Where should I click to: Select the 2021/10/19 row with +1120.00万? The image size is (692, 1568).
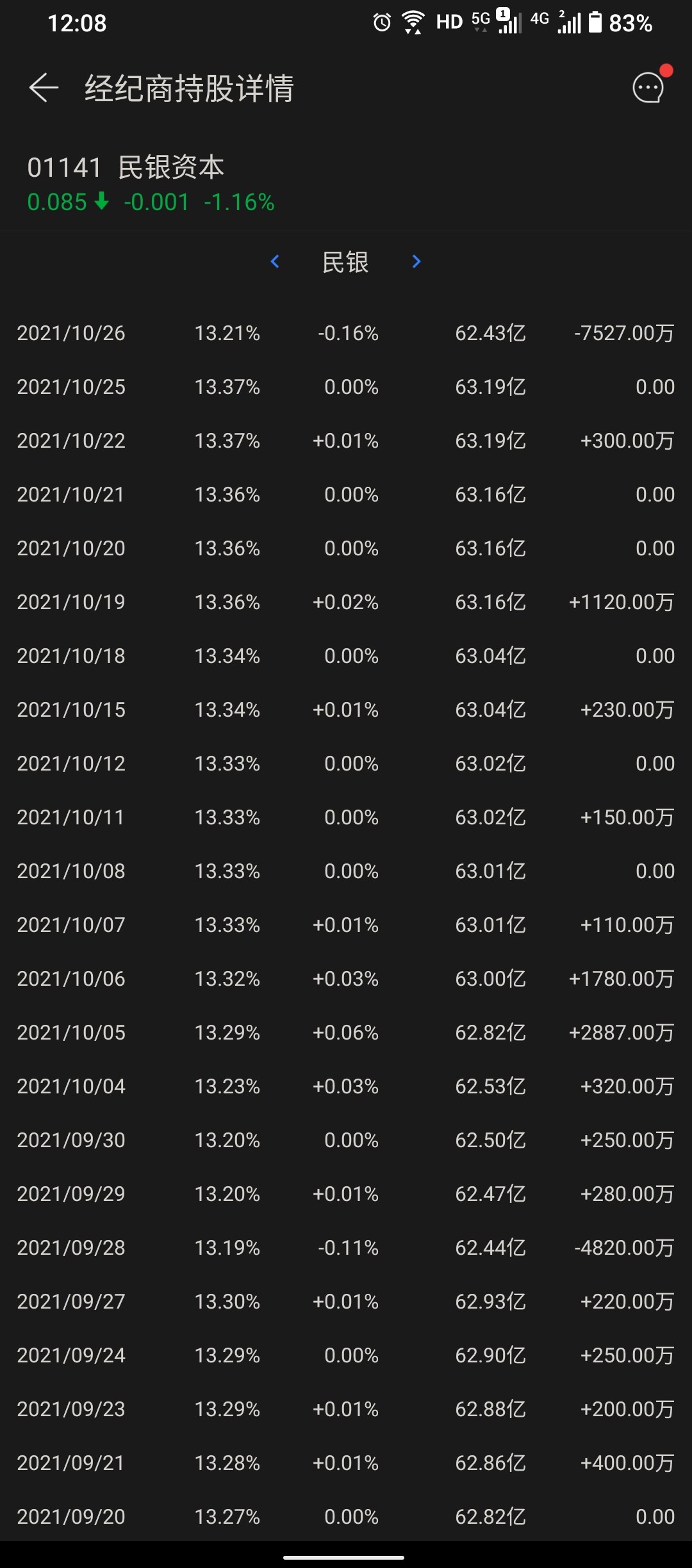(346, 602)
